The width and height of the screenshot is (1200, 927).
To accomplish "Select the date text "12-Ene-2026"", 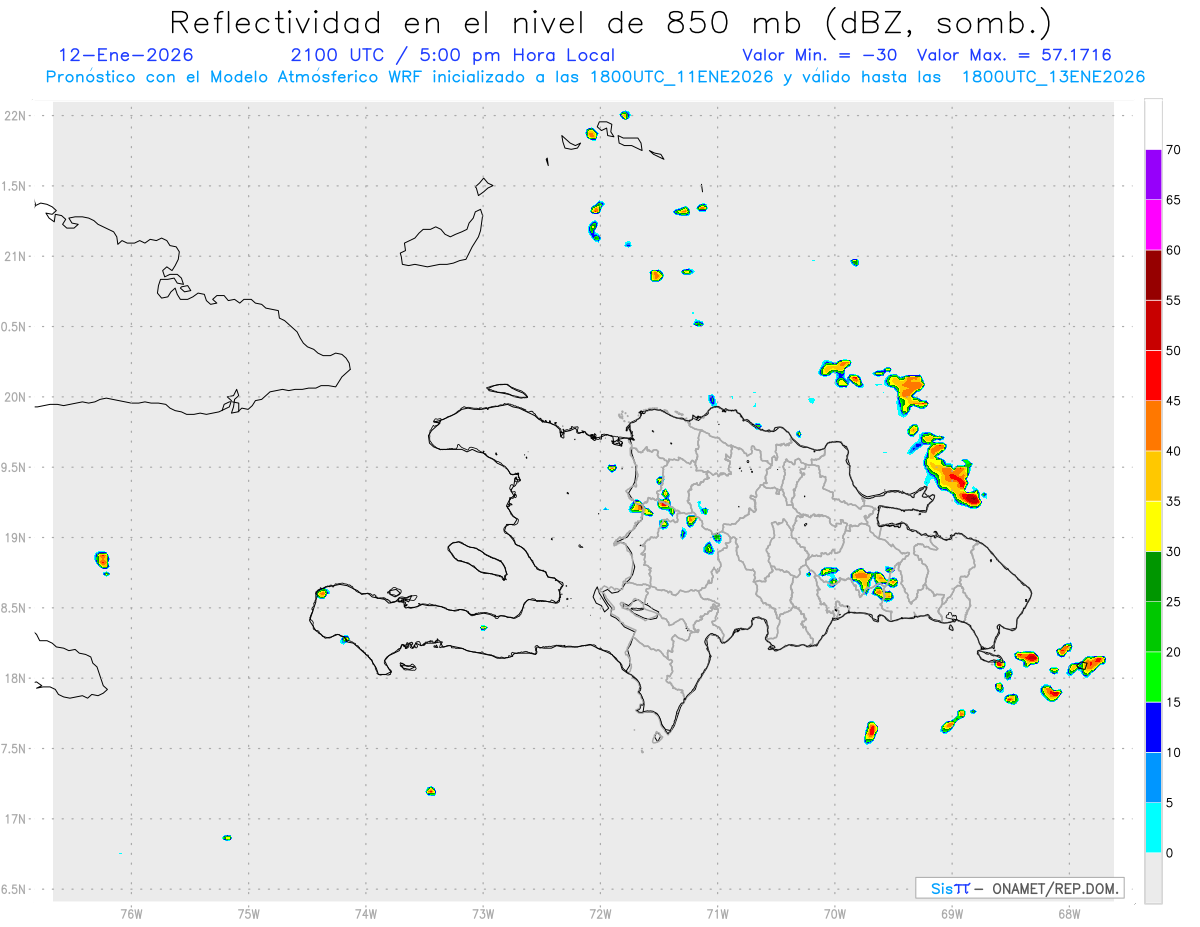I will 126,55.
